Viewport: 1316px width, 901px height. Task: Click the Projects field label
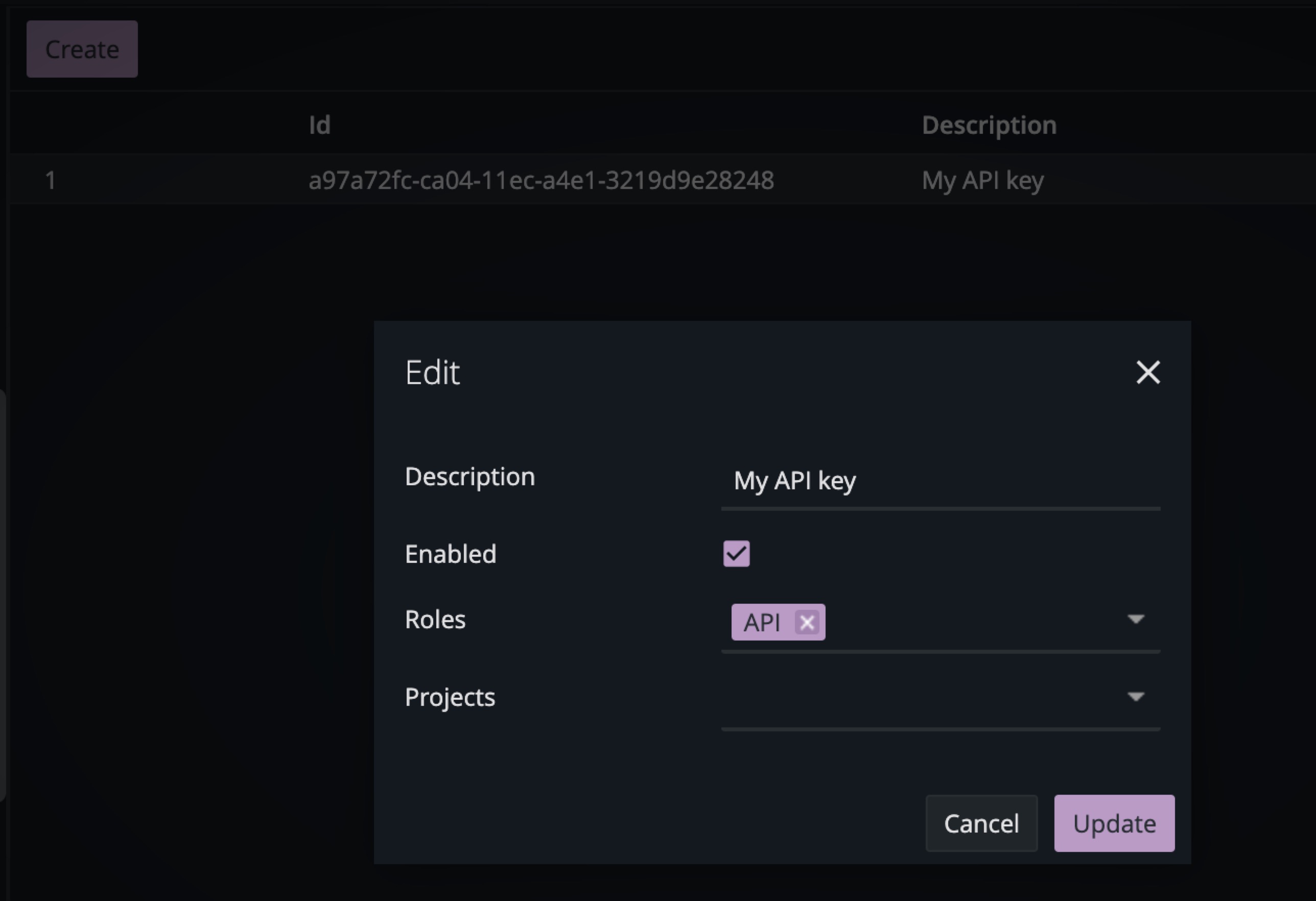450,697
